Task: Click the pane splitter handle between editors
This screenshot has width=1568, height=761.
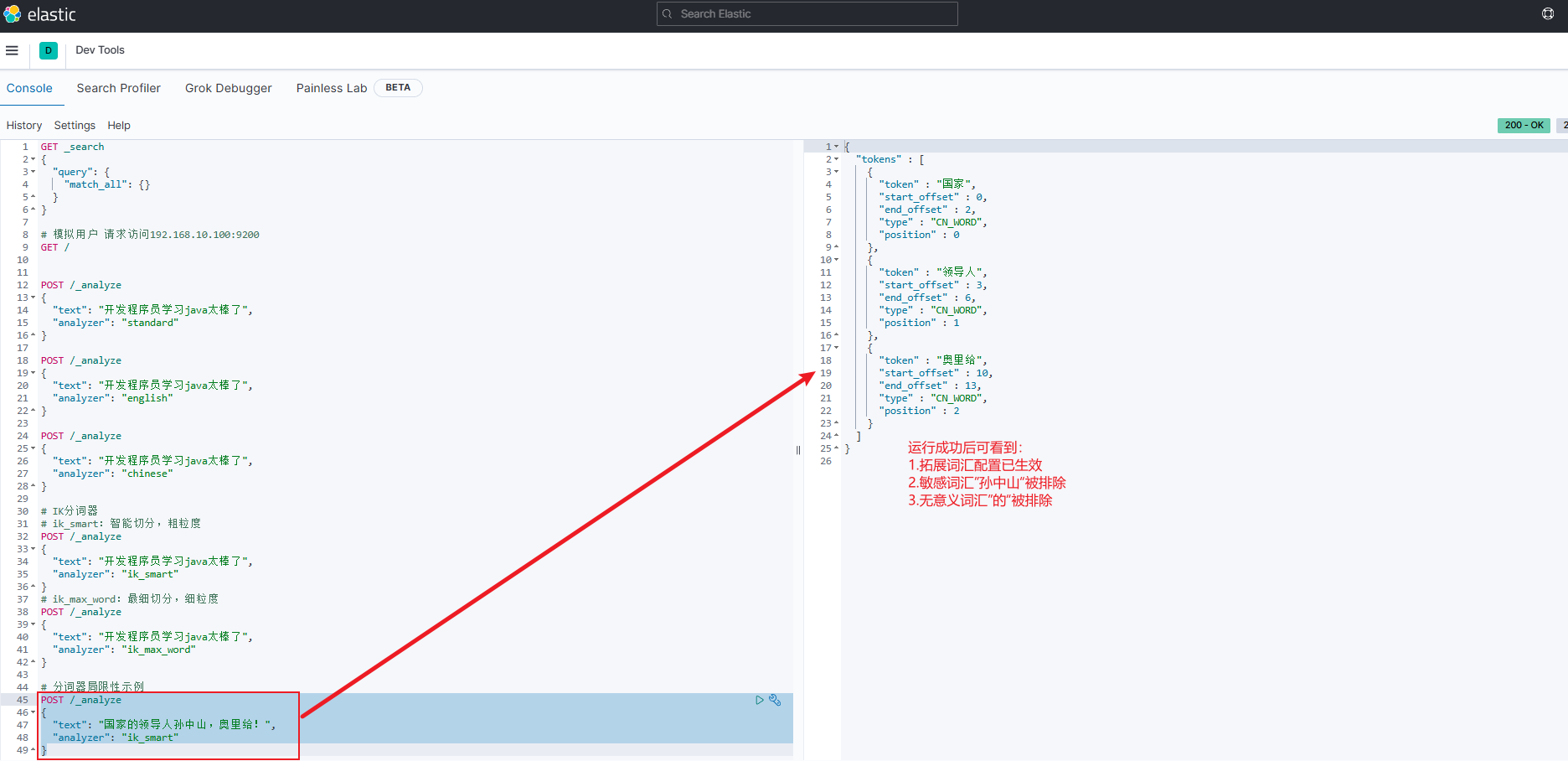Action: coord(798,450)
